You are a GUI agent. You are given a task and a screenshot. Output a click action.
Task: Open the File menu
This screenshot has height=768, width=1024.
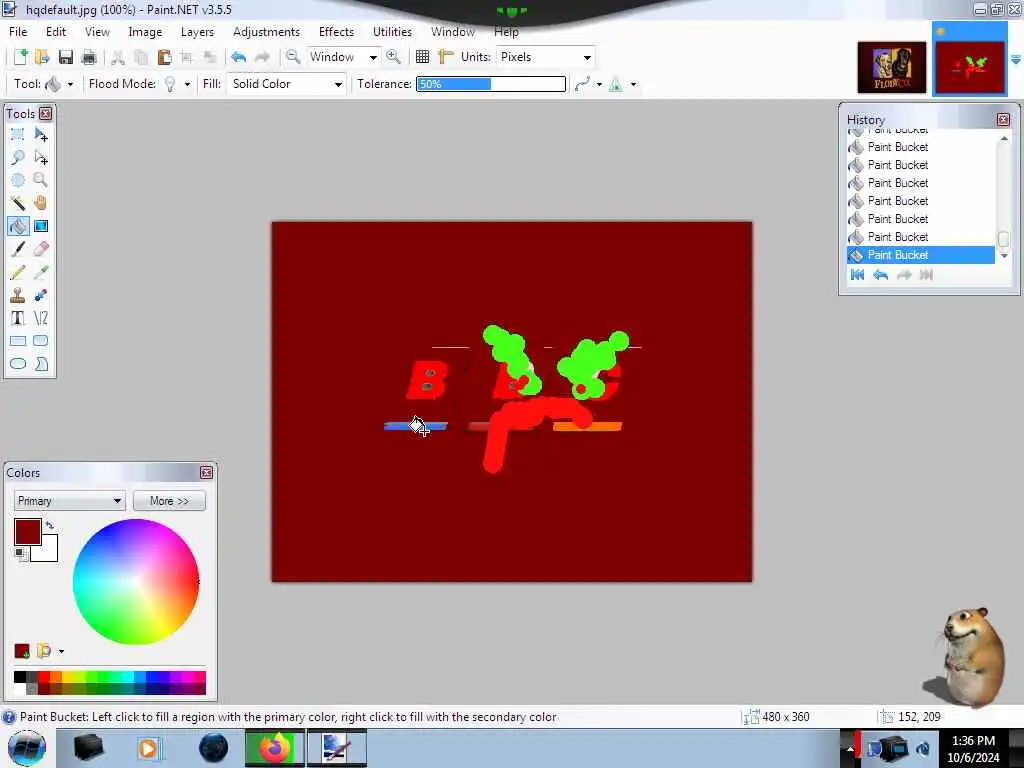(x=18, y=31)
